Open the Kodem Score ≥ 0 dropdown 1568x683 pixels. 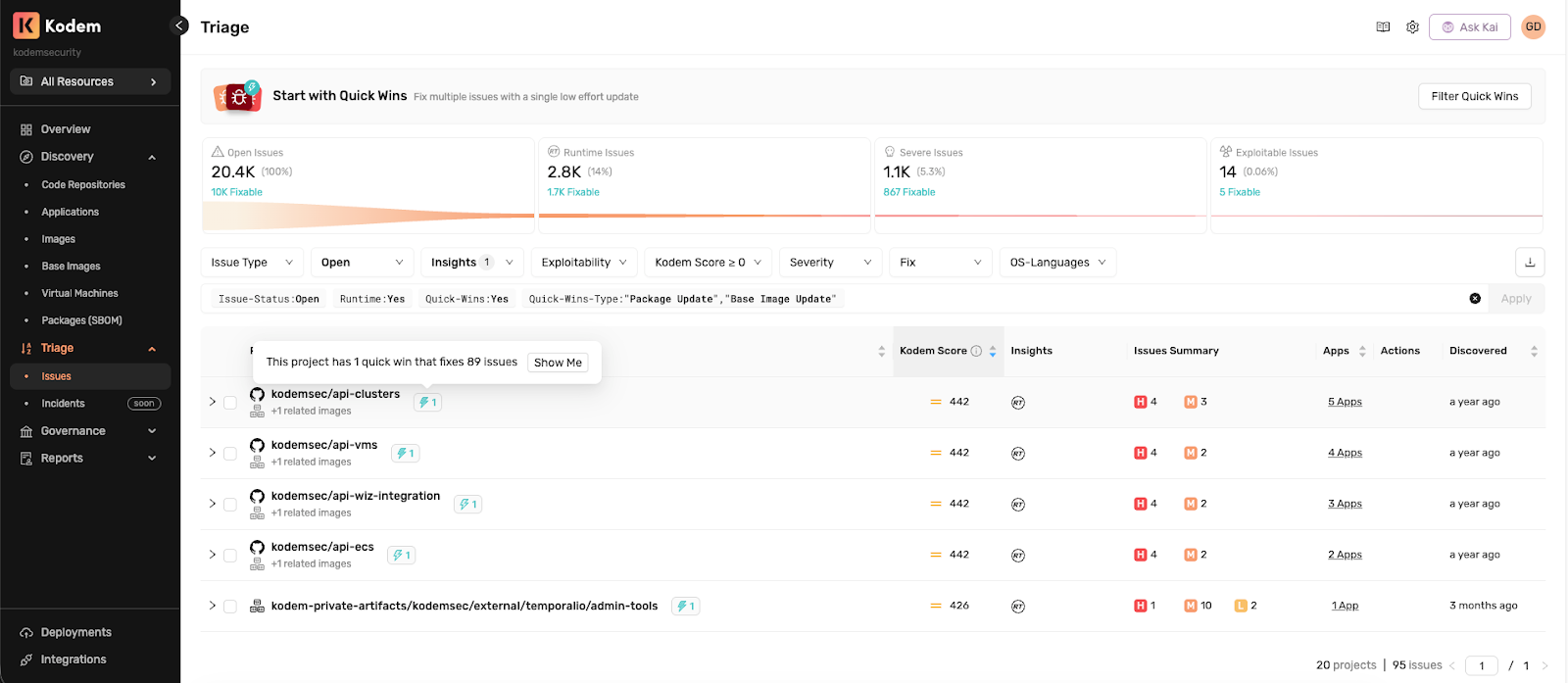709,263
